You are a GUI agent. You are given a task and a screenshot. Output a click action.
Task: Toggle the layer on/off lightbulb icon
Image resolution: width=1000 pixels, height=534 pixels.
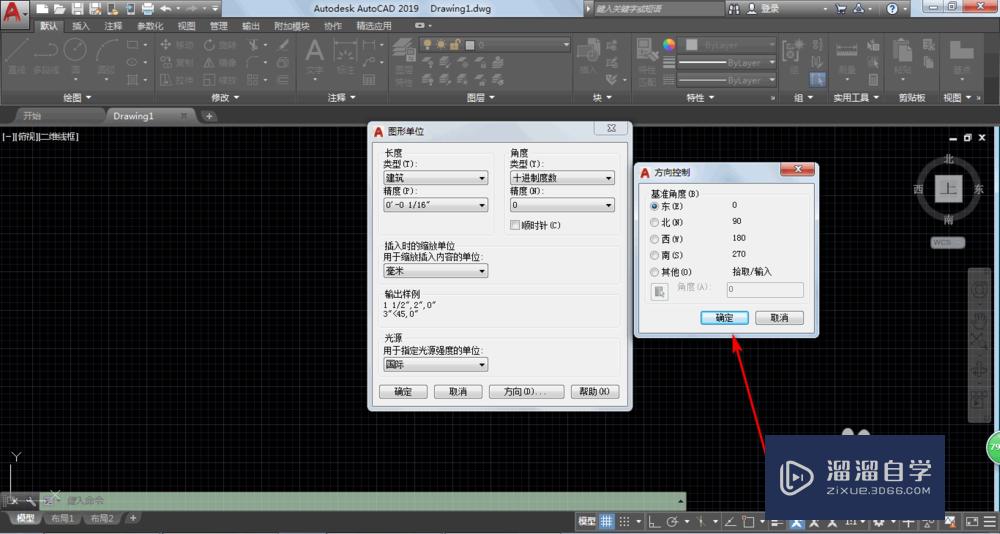pyautogui.click(x=427, y=45)
